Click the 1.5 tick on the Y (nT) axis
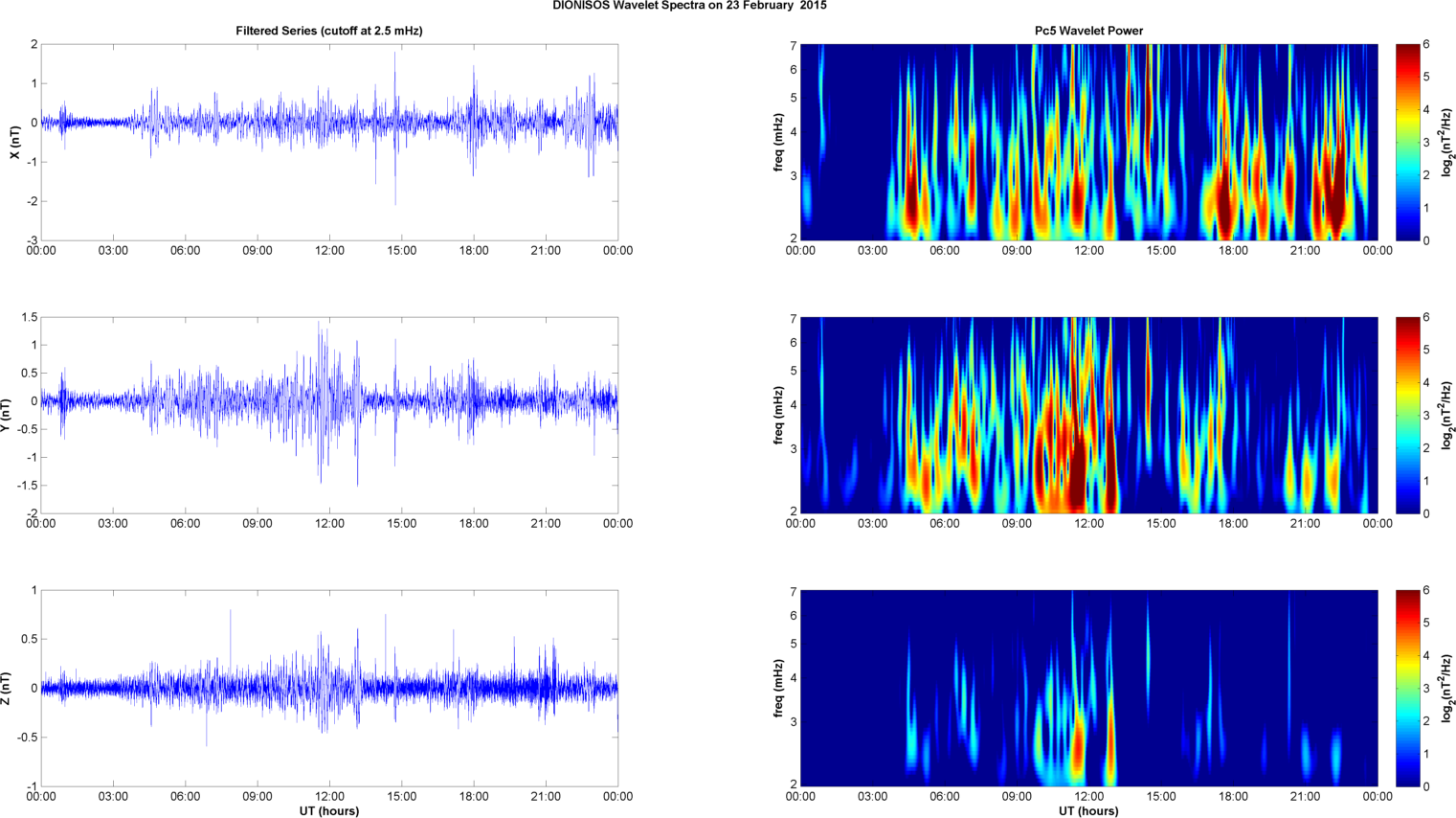The height and width of the screenshot is (818, 1456). click(30, 317)
